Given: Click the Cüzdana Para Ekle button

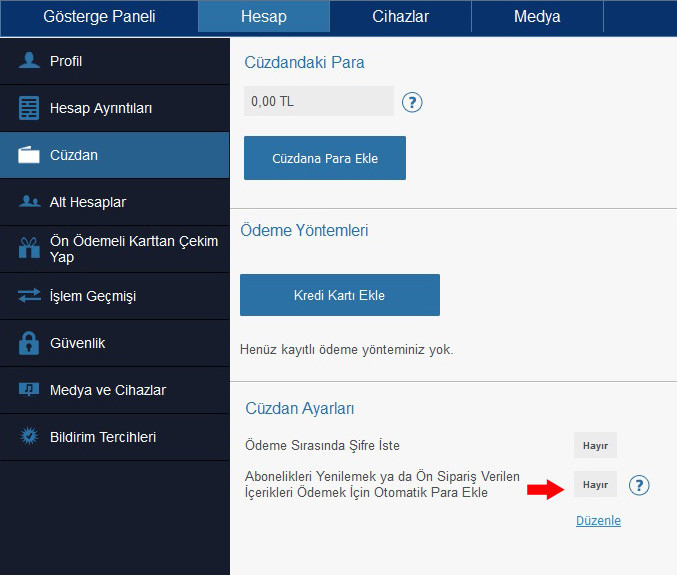Looking at the screenshot, I should [x=325, y=158].
